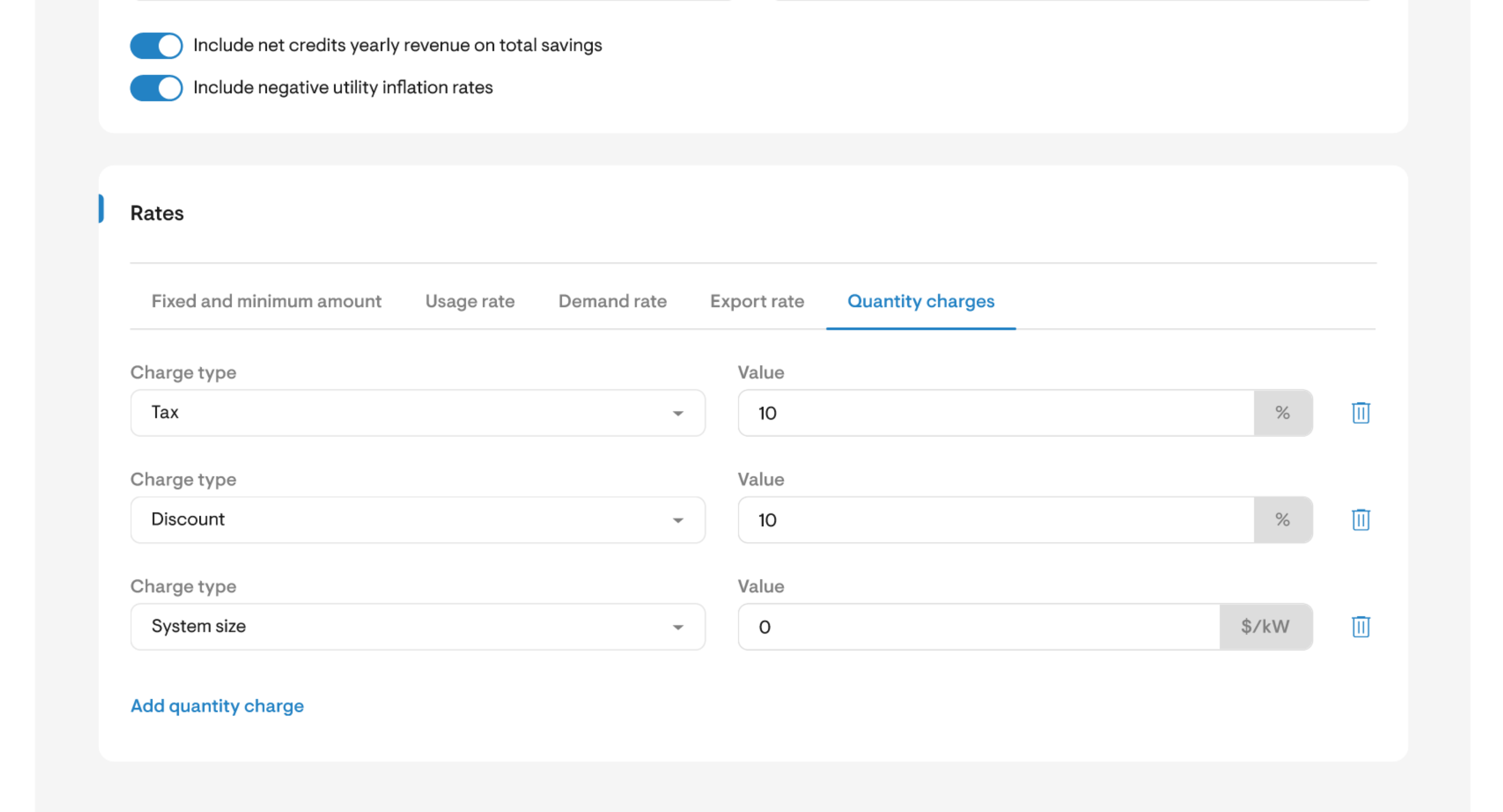Click the Discount value input field
The width and height of the screenshot is (1503, 812).
[996, 520]
